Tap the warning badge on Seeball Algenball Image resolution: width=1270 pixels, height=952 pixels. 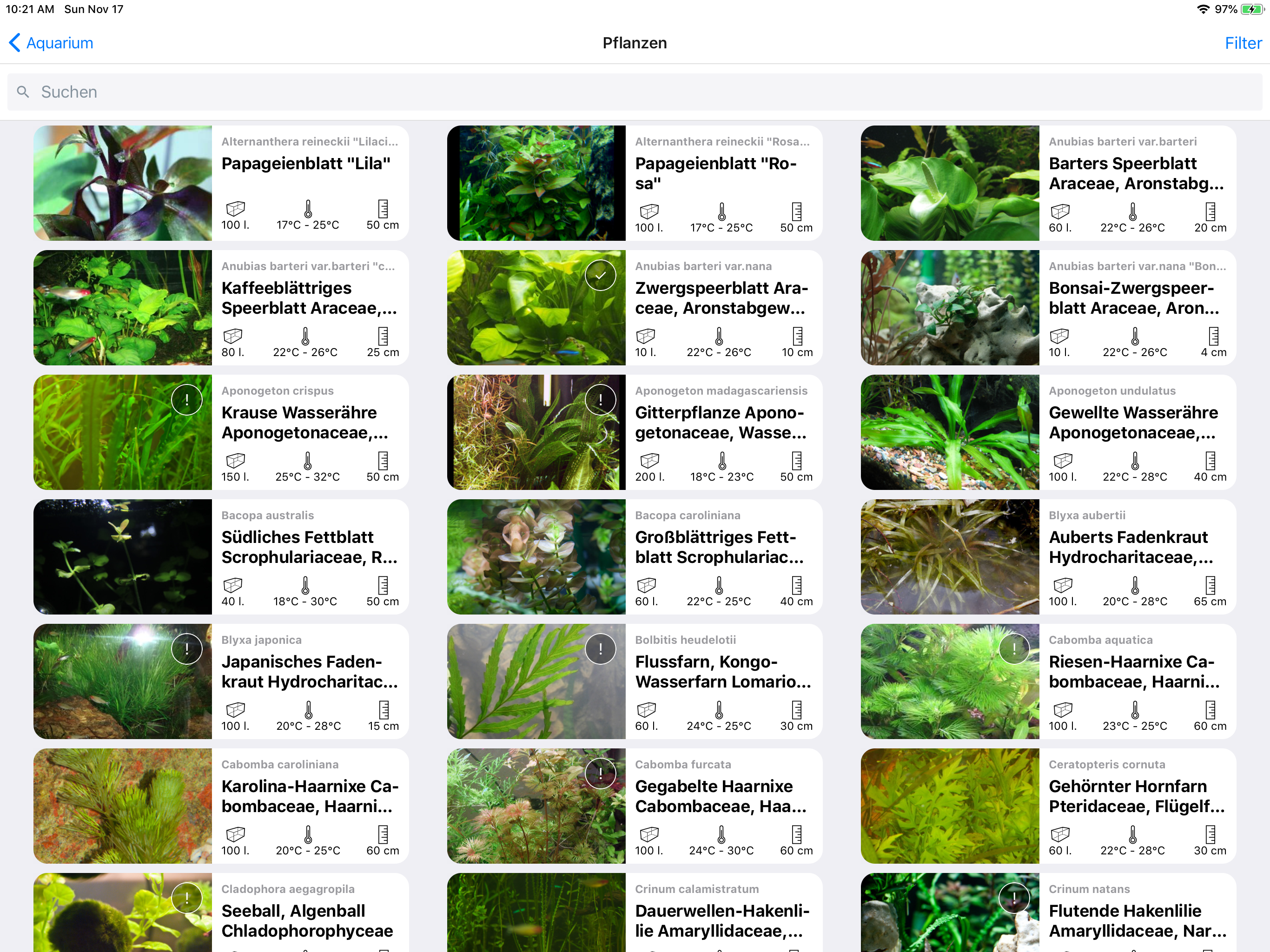coord(186,898)
